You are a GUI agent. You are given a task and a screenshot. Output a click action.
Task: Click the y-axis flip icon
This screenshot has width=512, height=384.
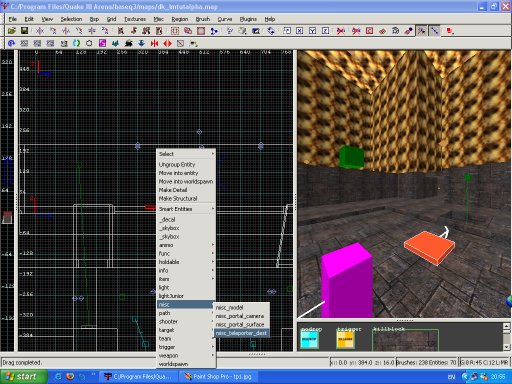point(66,31)
